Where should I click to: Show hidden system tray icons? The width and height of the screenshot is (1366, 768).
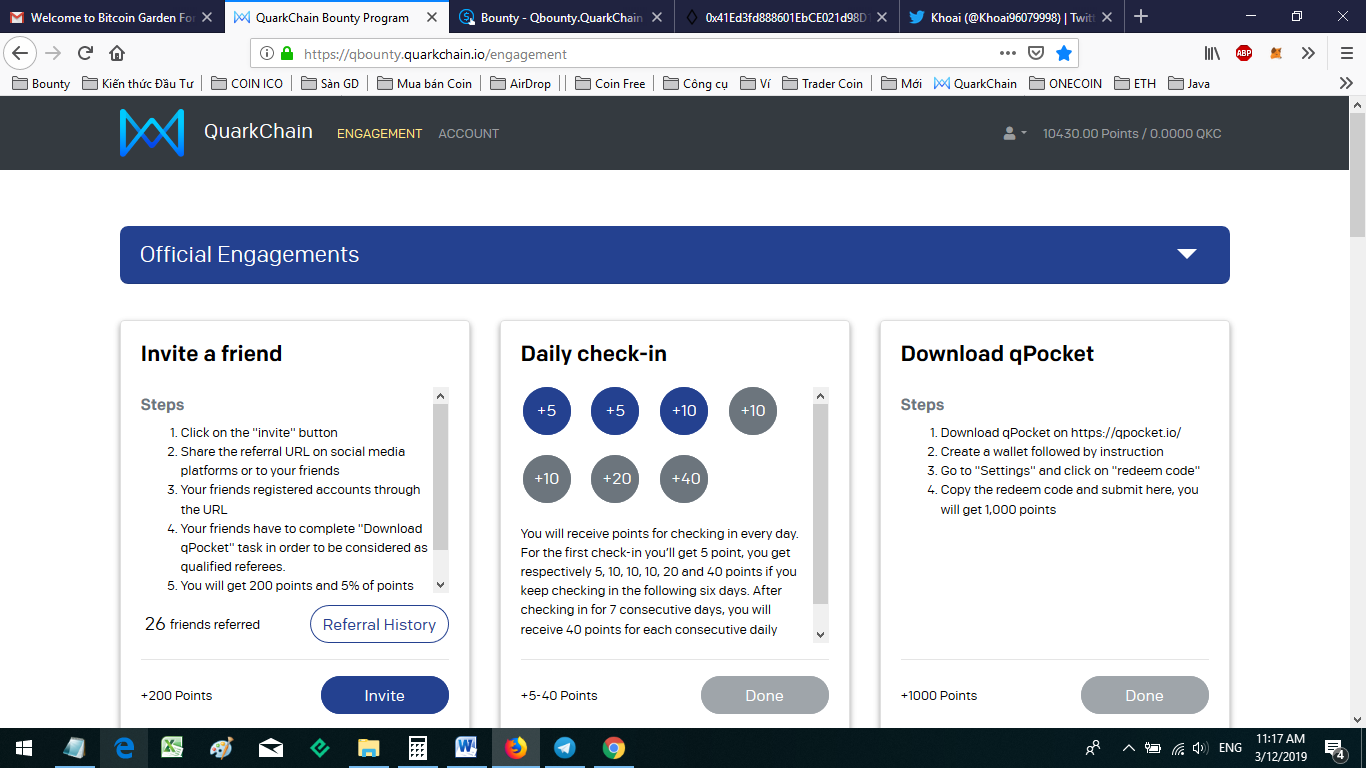click(x=1129, y=748)
